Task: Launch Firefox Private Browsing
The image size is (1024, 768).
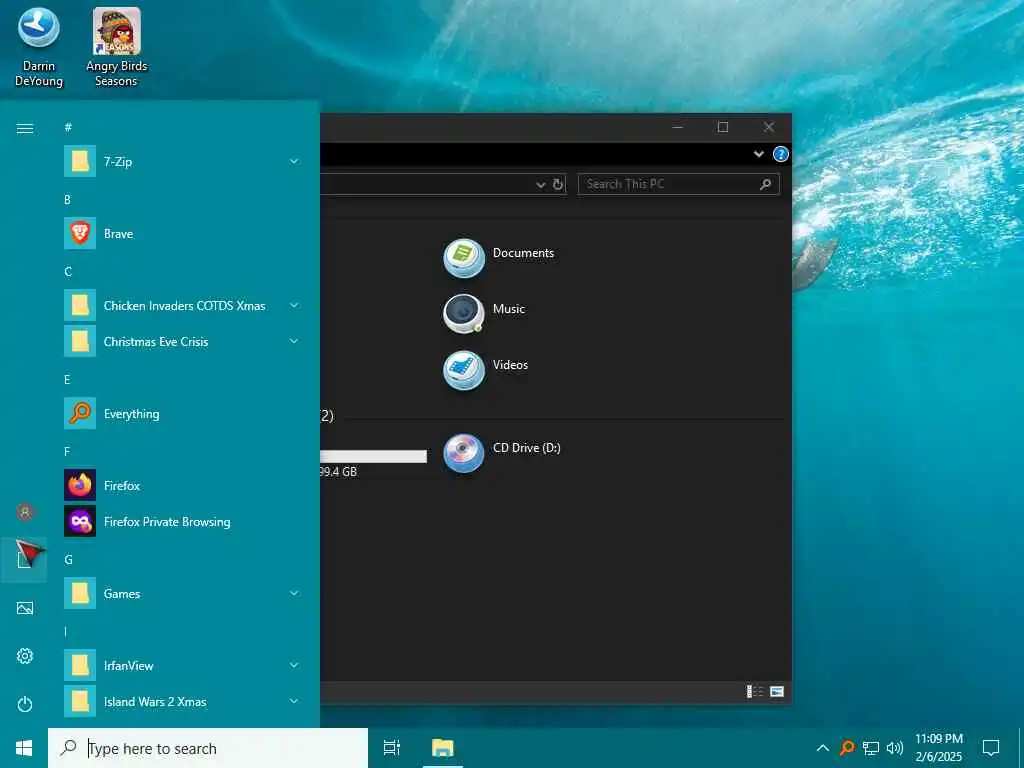Action: click(182, 522)
